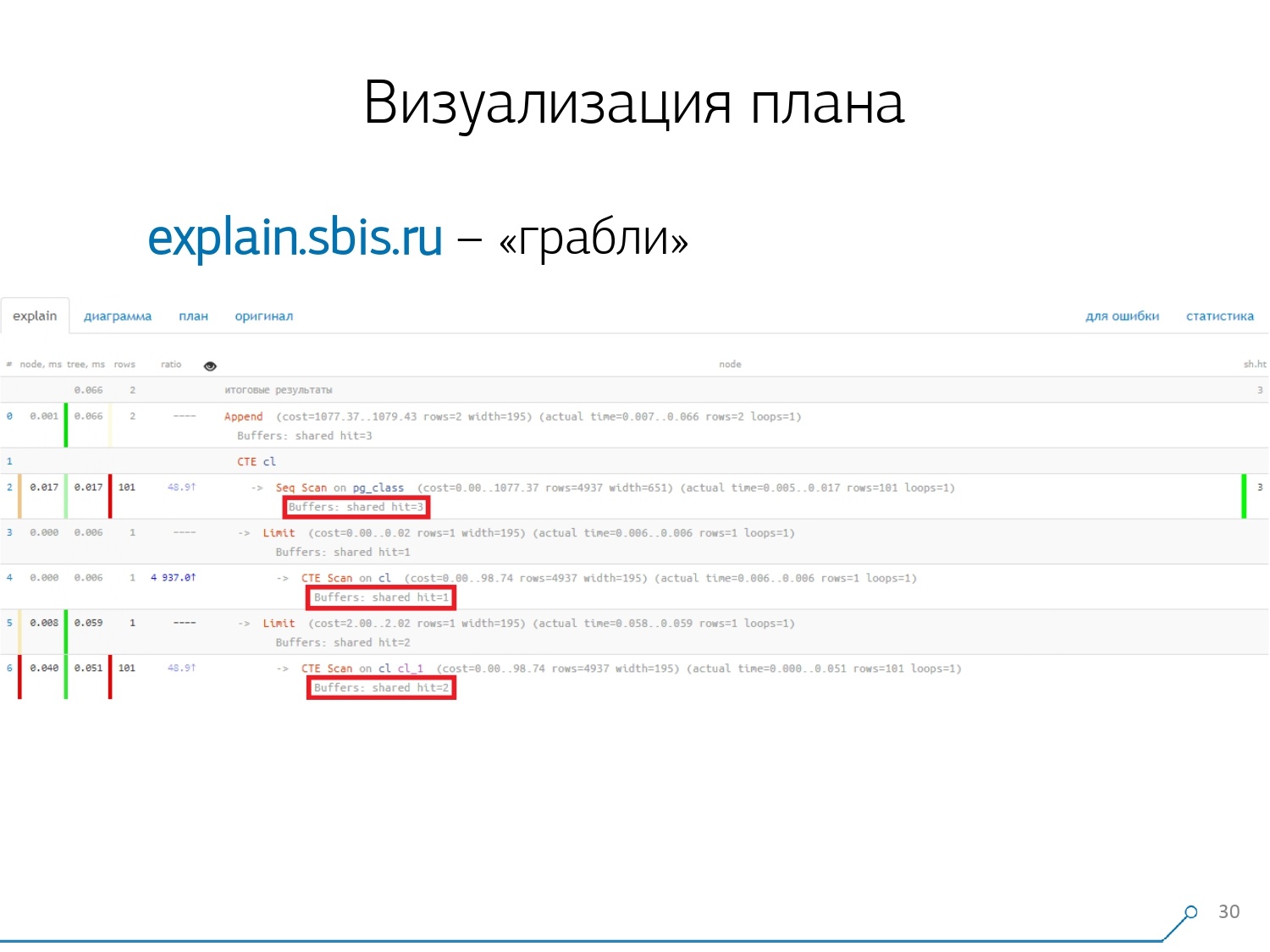Follow the explain.sbis.ru link in the heading
Image resolution: width=1270 pixels, height=952 pixels.
pos(295,238)
